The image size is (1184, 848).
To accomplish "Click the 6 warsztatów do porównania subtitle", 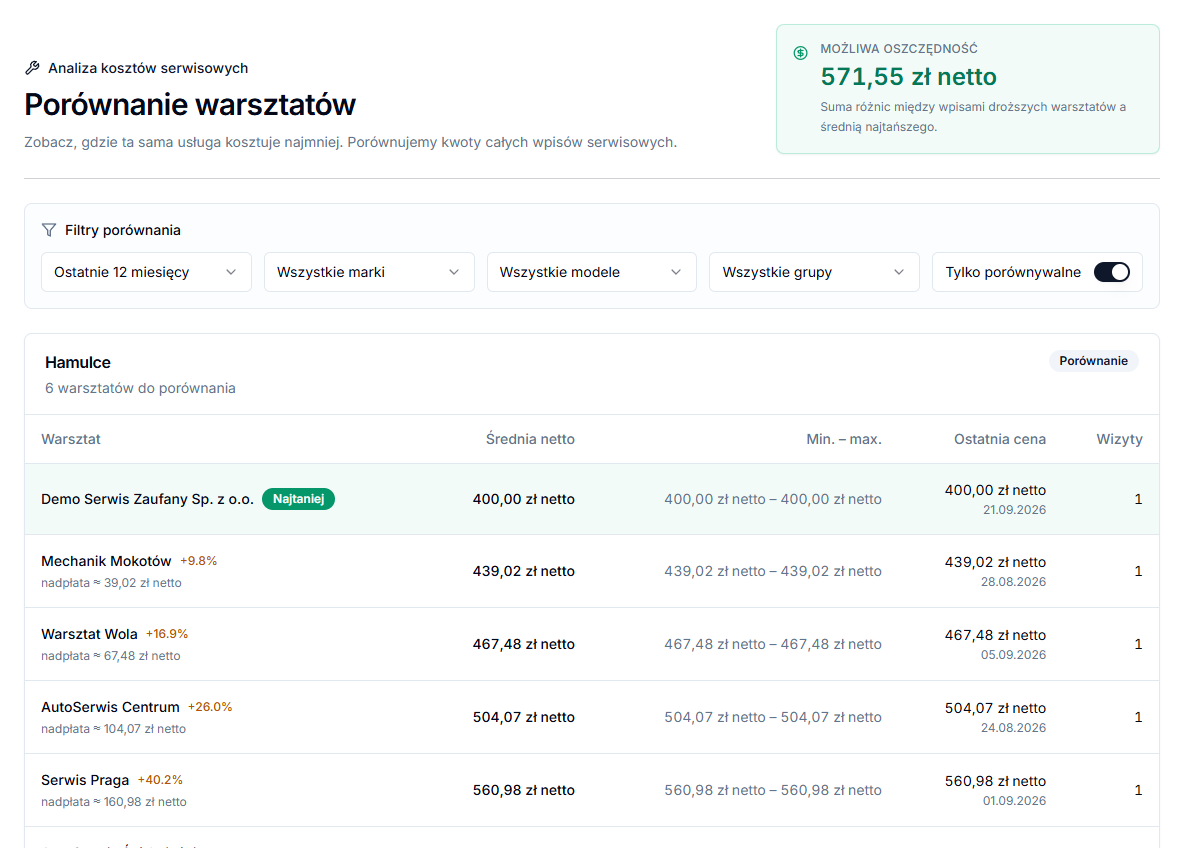I will pos(140,388).
